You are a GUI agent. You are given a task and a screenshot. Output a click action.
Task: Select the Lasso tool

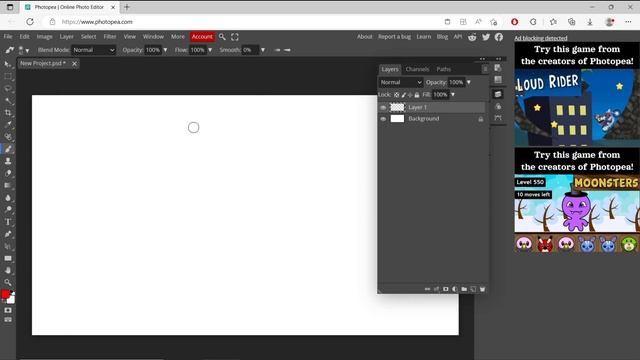pos(8,89)
